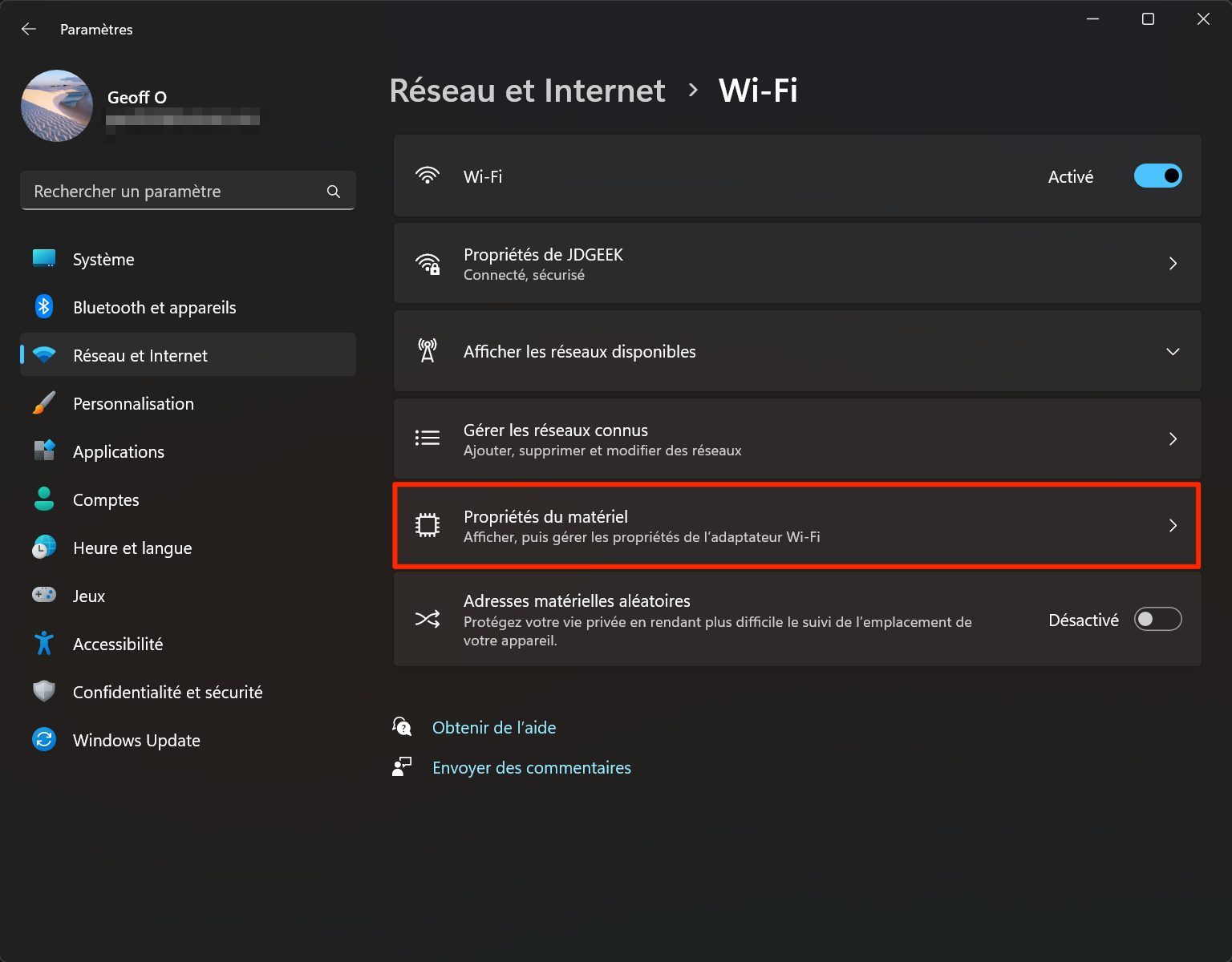Open Heure et langue settings
Viewport: 1232px width, 962px height.
click(x=188, y=548)
